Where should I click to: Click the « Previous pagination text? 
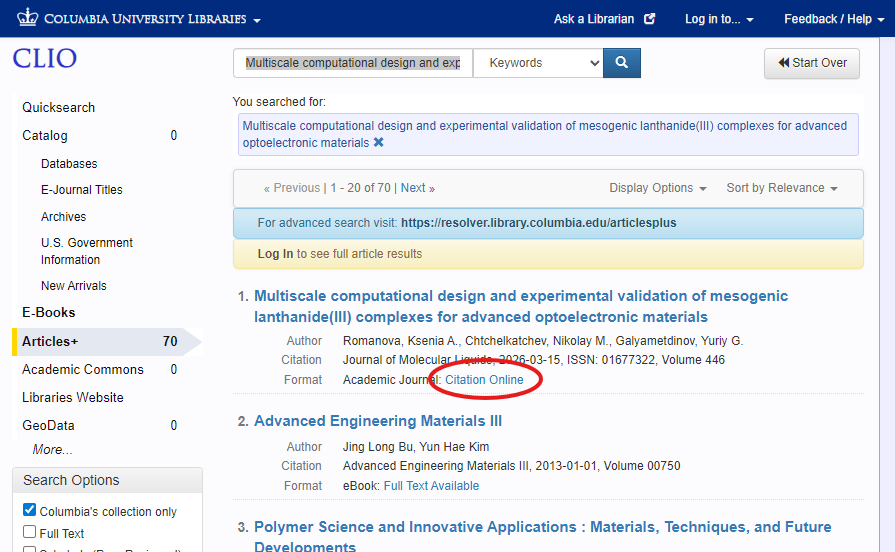(292, 188)
